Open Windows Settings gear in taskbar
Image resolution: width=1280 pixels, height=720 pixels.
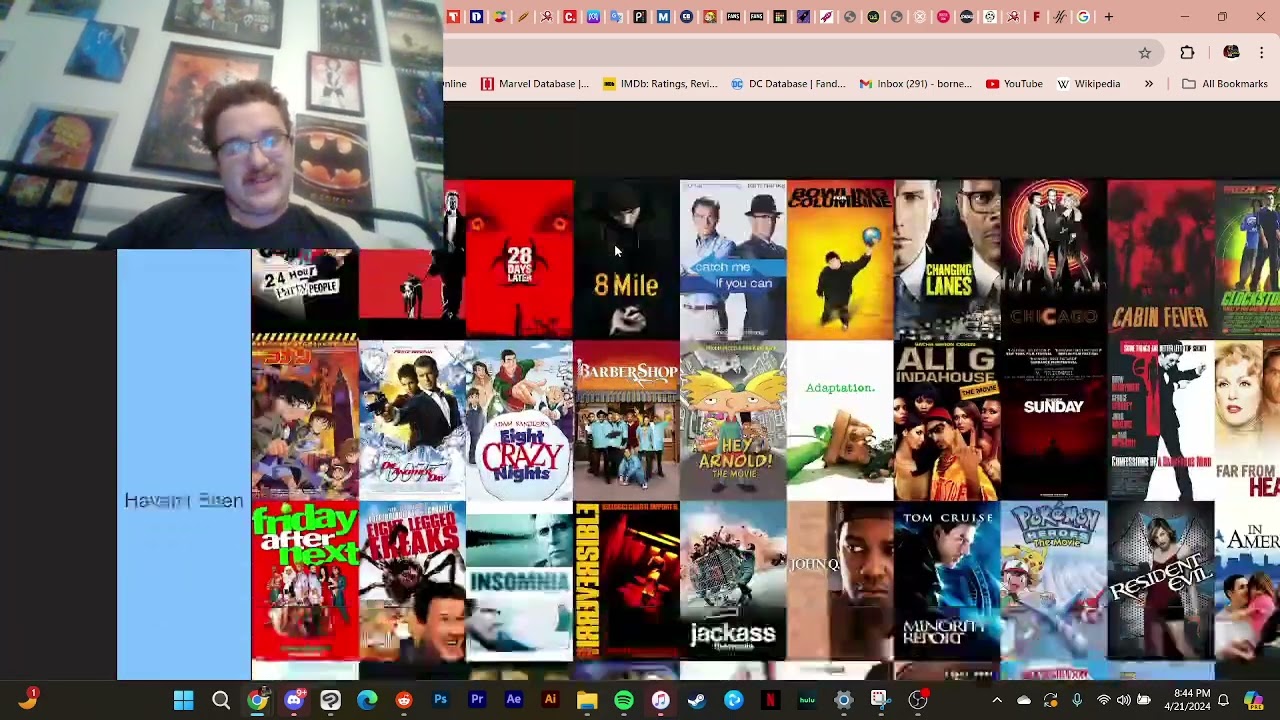click(843, 700)
